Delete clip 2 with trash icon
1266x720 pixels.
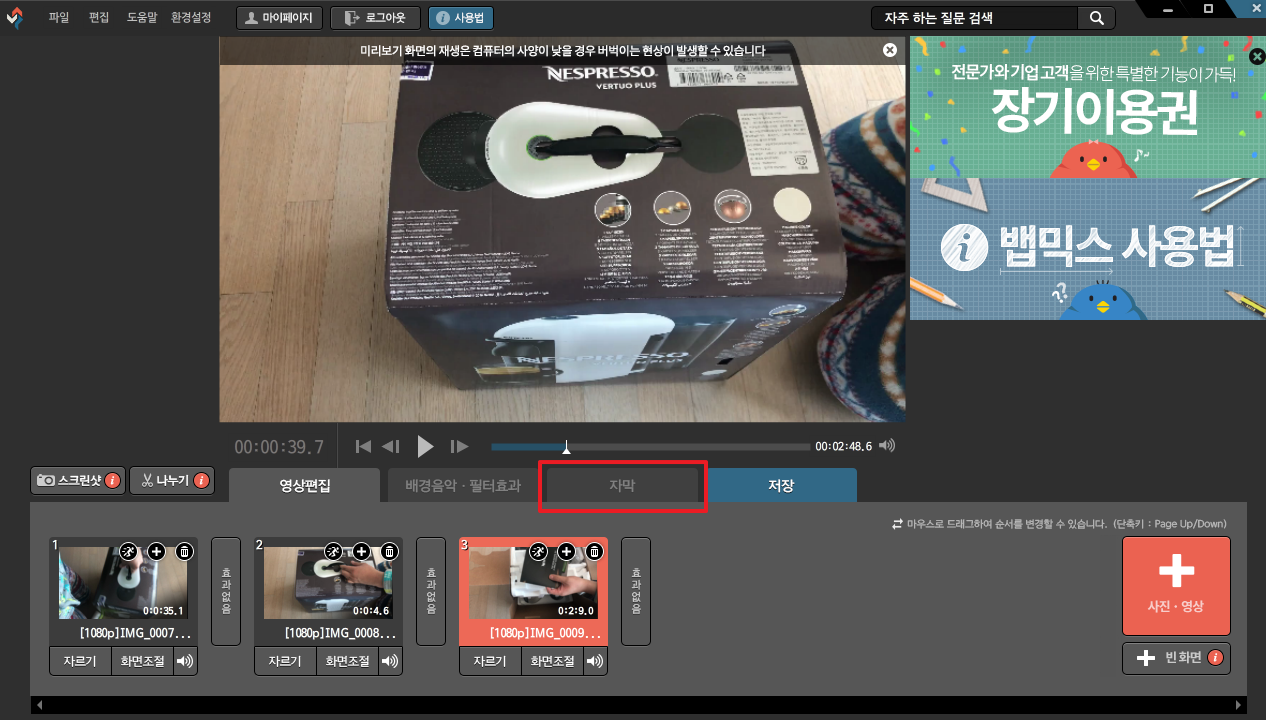coord(390,551)
